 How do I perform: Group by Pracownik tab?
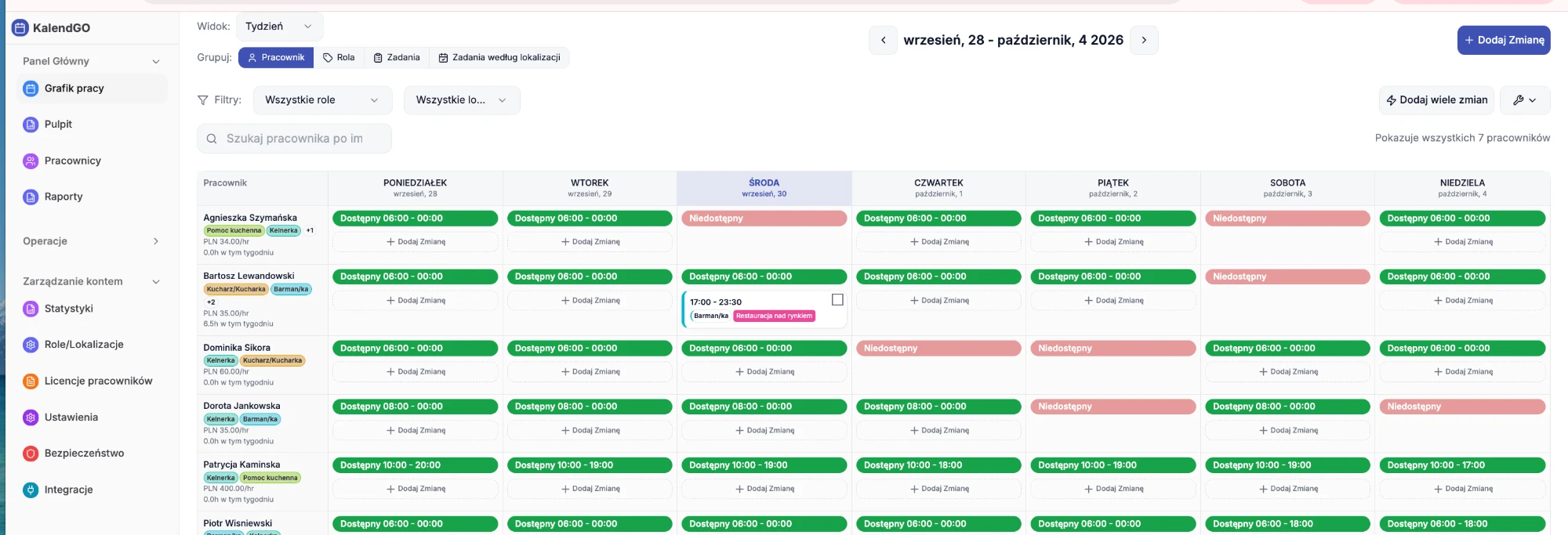coord(276,58)
